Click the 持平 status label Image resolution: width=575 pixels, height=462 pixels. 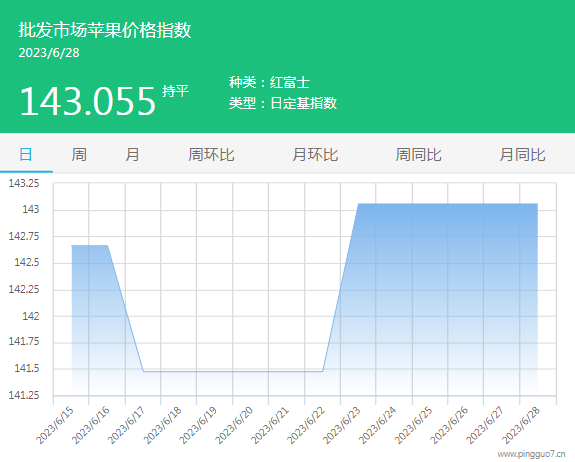(175, 91)
